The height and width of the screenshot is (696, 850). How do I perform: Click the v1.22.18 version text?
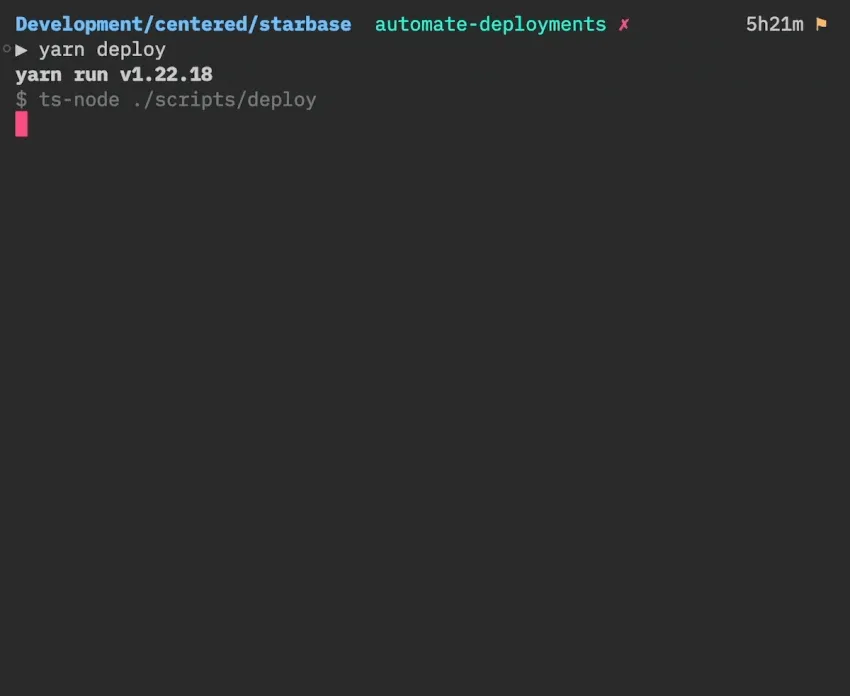(x=166, y=74)
